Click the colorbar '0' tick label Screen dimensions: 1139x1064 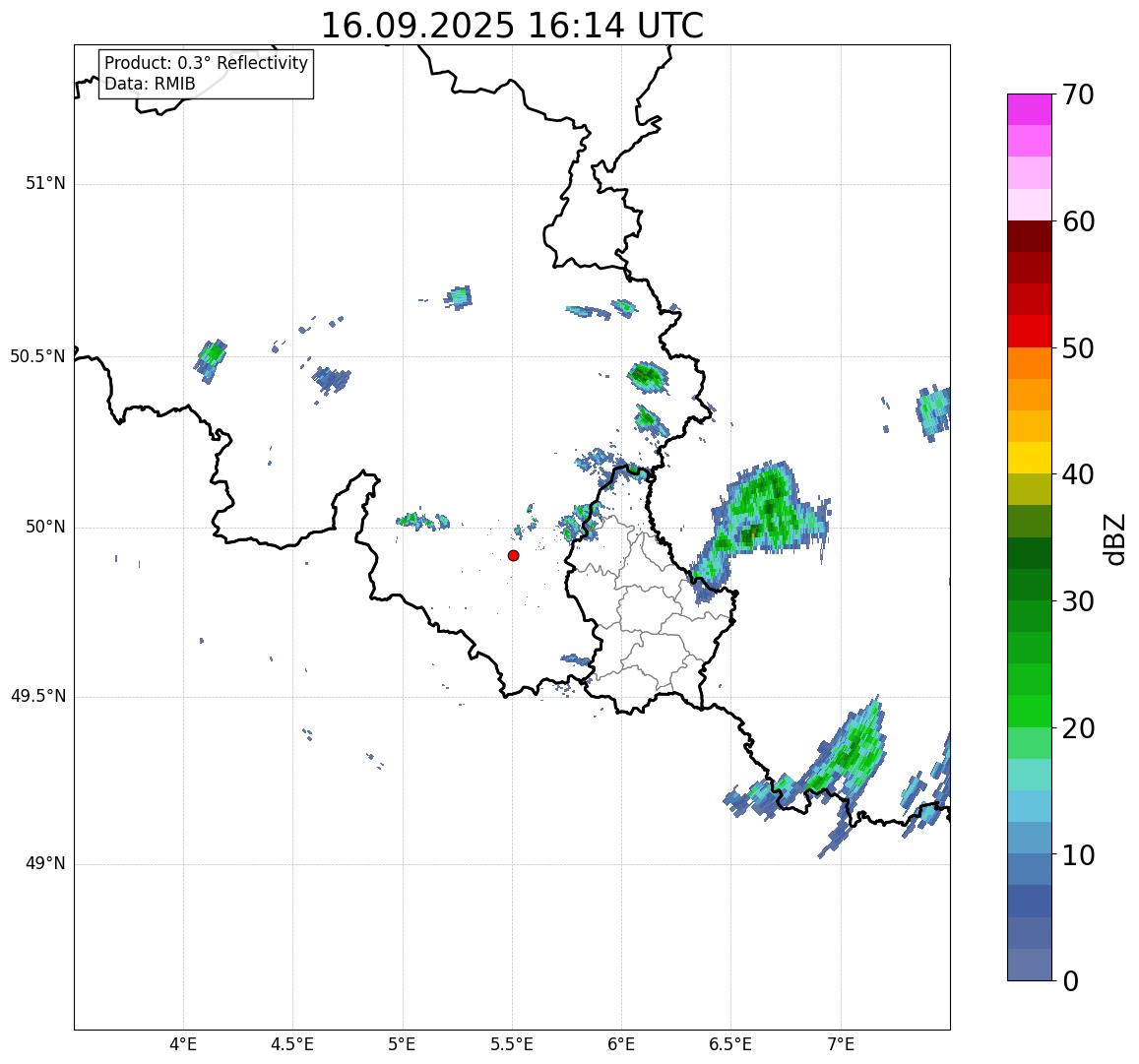pyautogui.click(x=1071, y=982)
